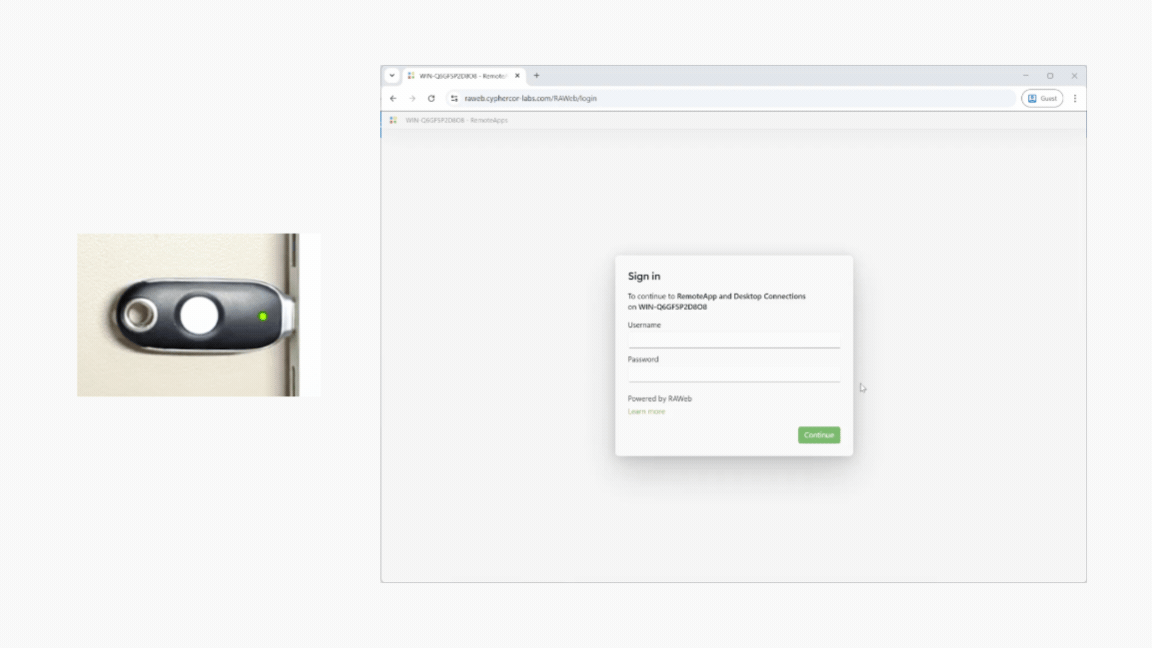
Task: Click into the Password field
Action: click(x=733, y=374)
